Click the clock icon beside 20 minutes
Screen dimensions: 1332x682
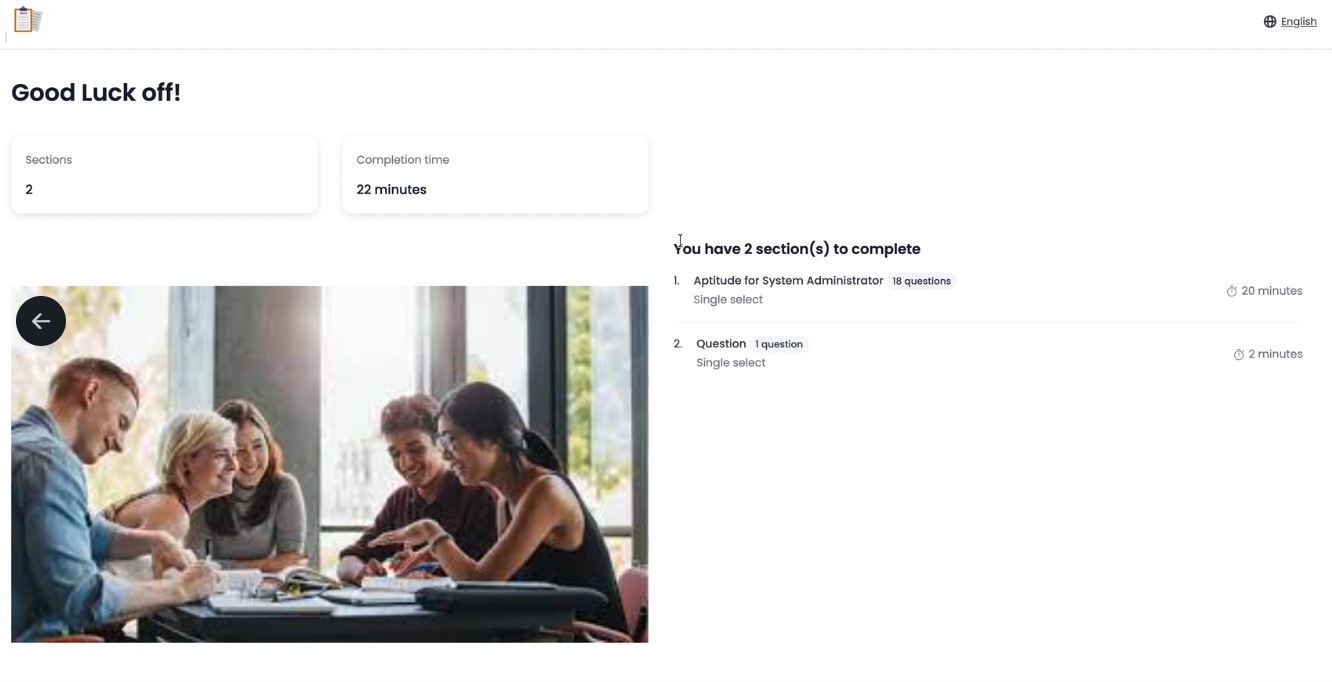[x=1232, y=291]
